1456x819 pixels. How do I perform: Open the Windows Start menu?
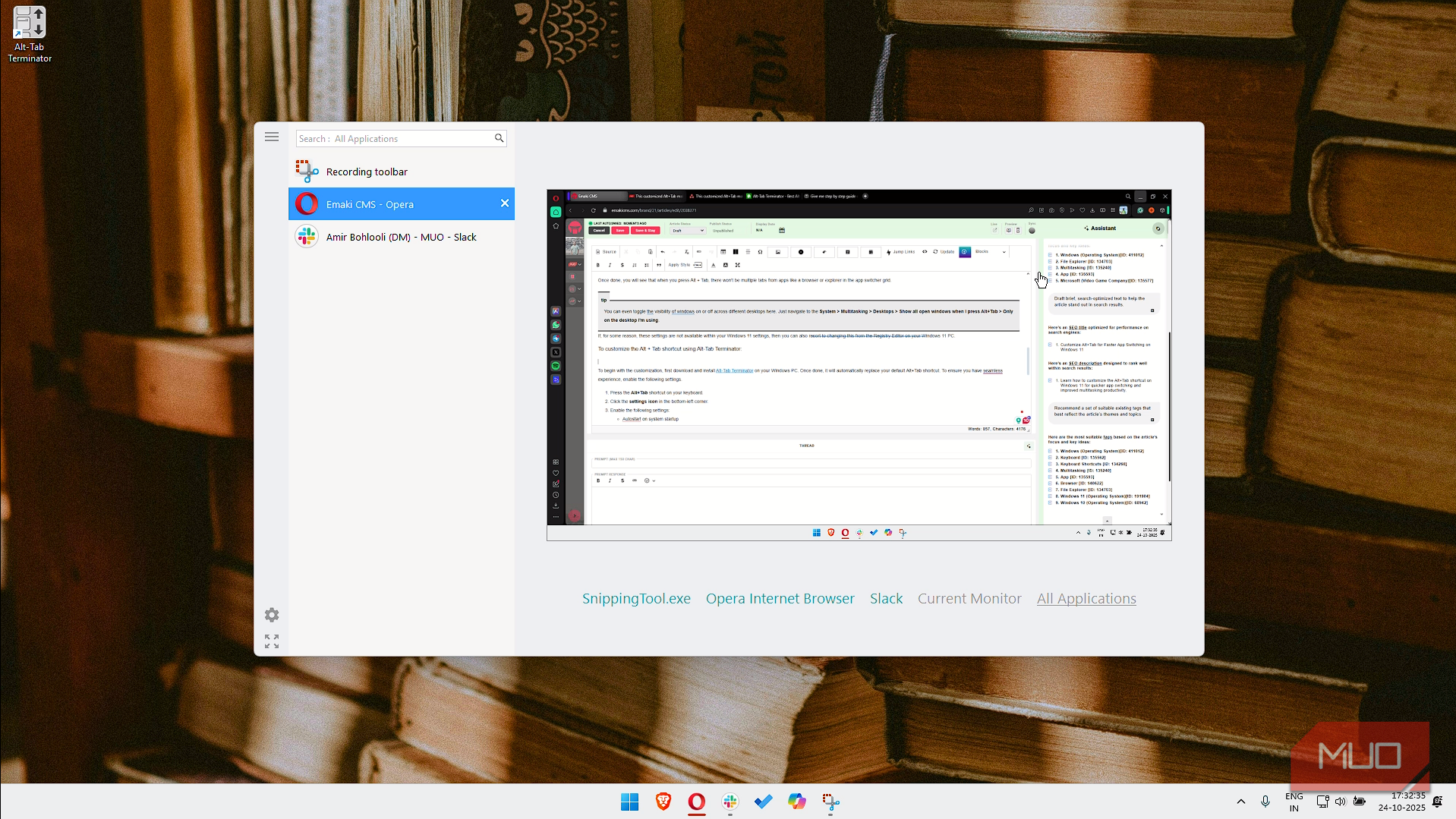click(630, 802)
